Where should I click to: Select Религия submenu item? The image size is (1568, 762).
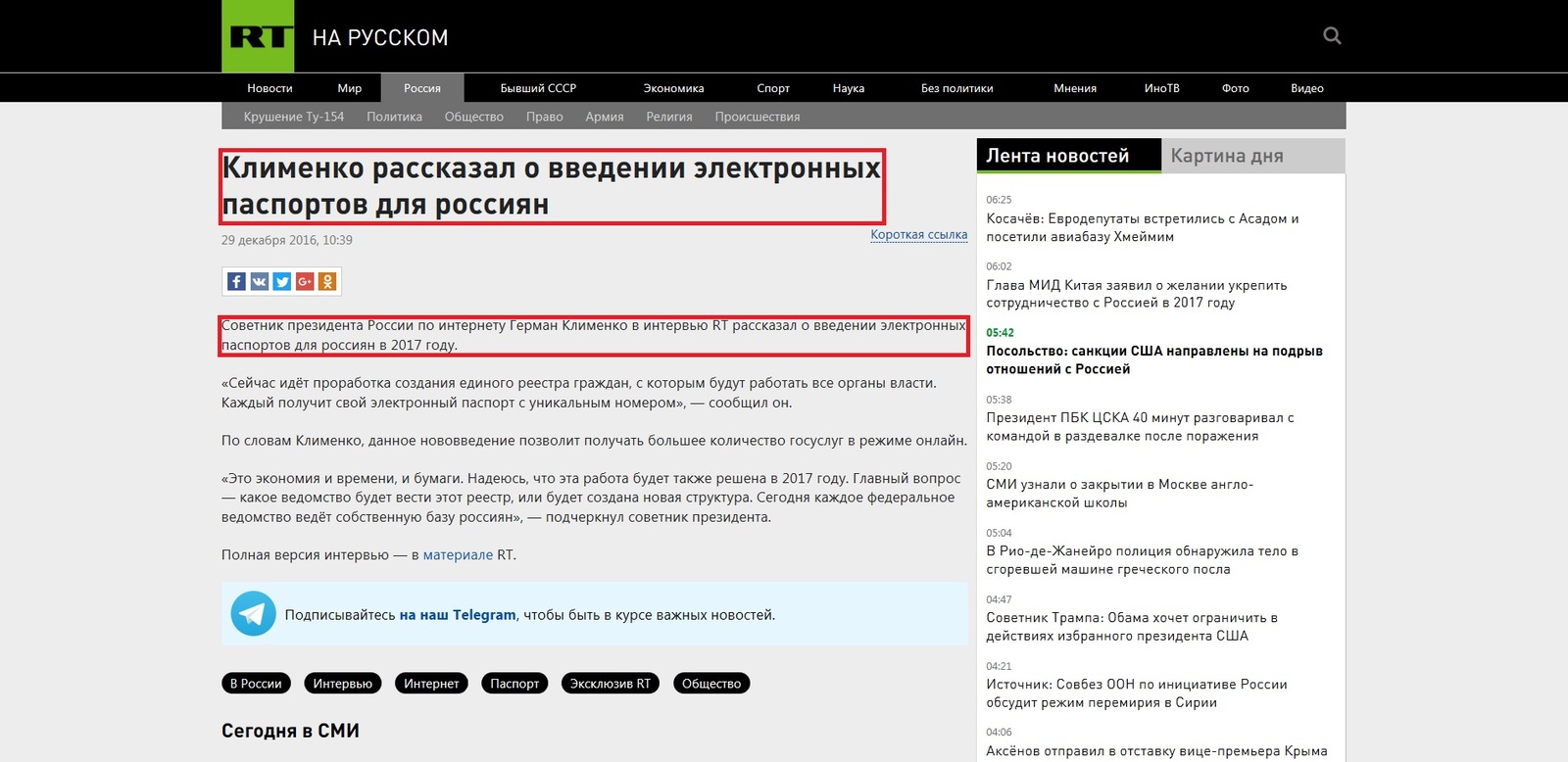(x=669, y=117)
